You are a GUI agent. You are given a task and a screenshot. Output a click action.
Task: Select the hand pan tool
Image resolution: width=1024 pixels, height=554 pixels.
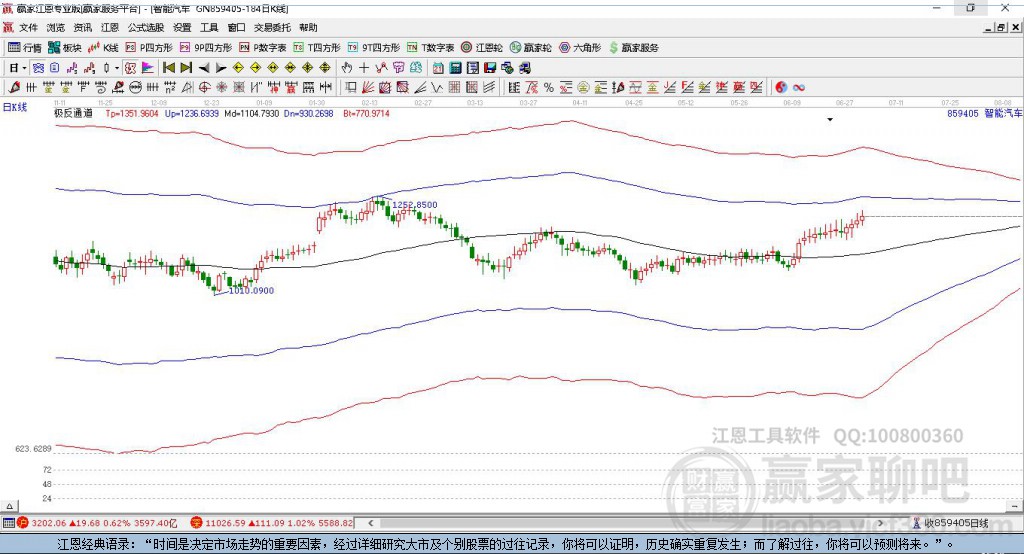346,67
